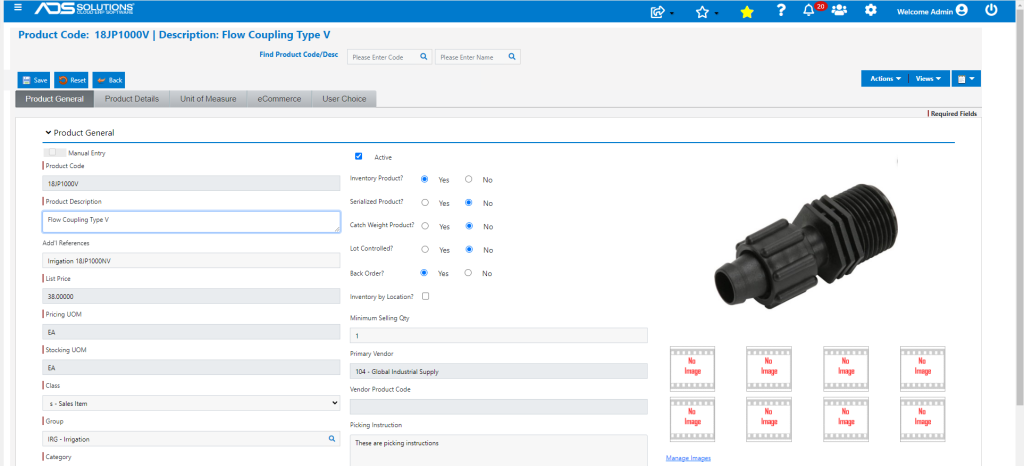1024x466 pixels.
Task: Click the Picking Instruction text area
Action: click(499, 450)
